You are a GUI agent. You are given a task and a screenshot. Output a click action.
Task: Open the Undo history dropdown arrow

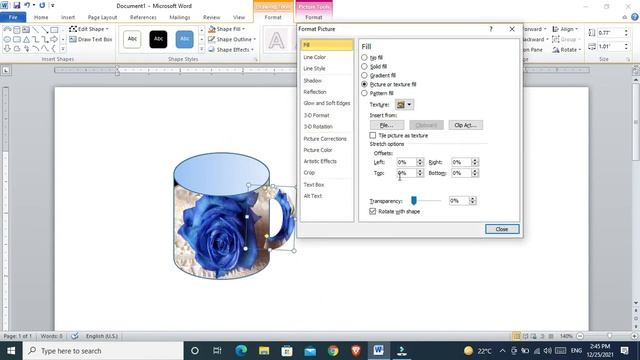pyautogui.click(x=33, y=6)
